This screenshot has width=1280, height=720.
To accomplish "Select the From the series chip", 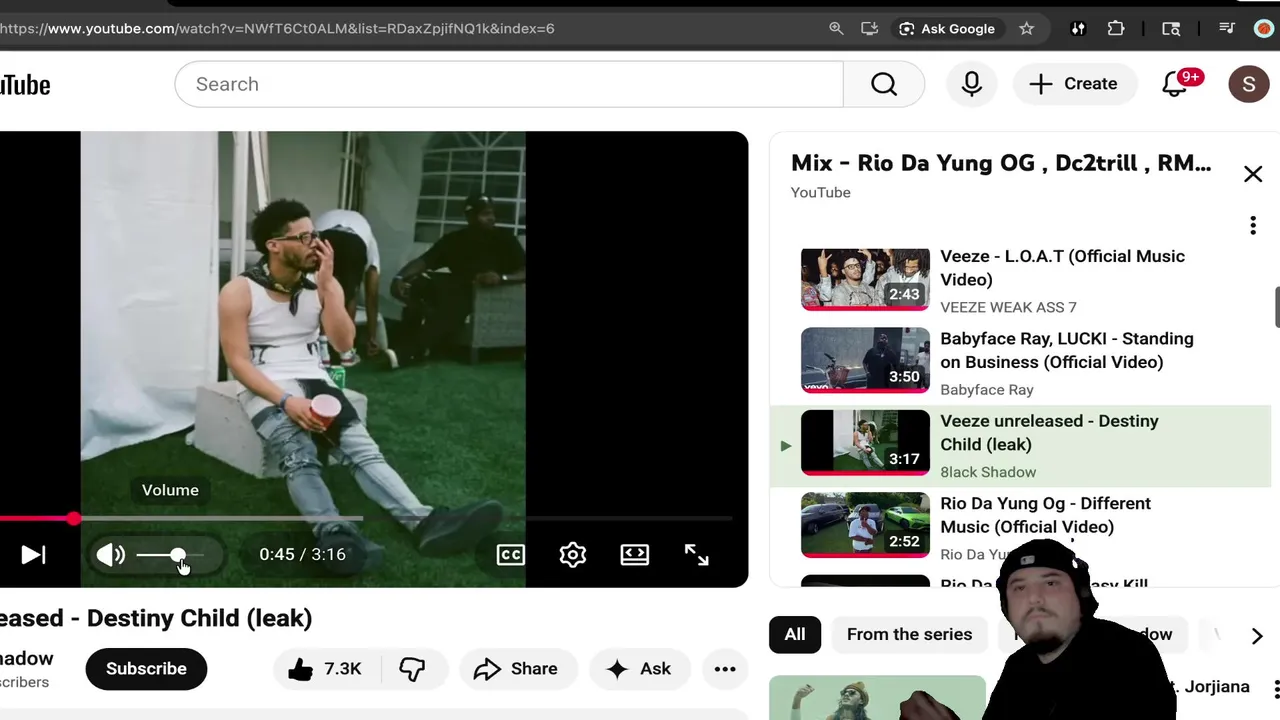I will click(x=909, y=634).
